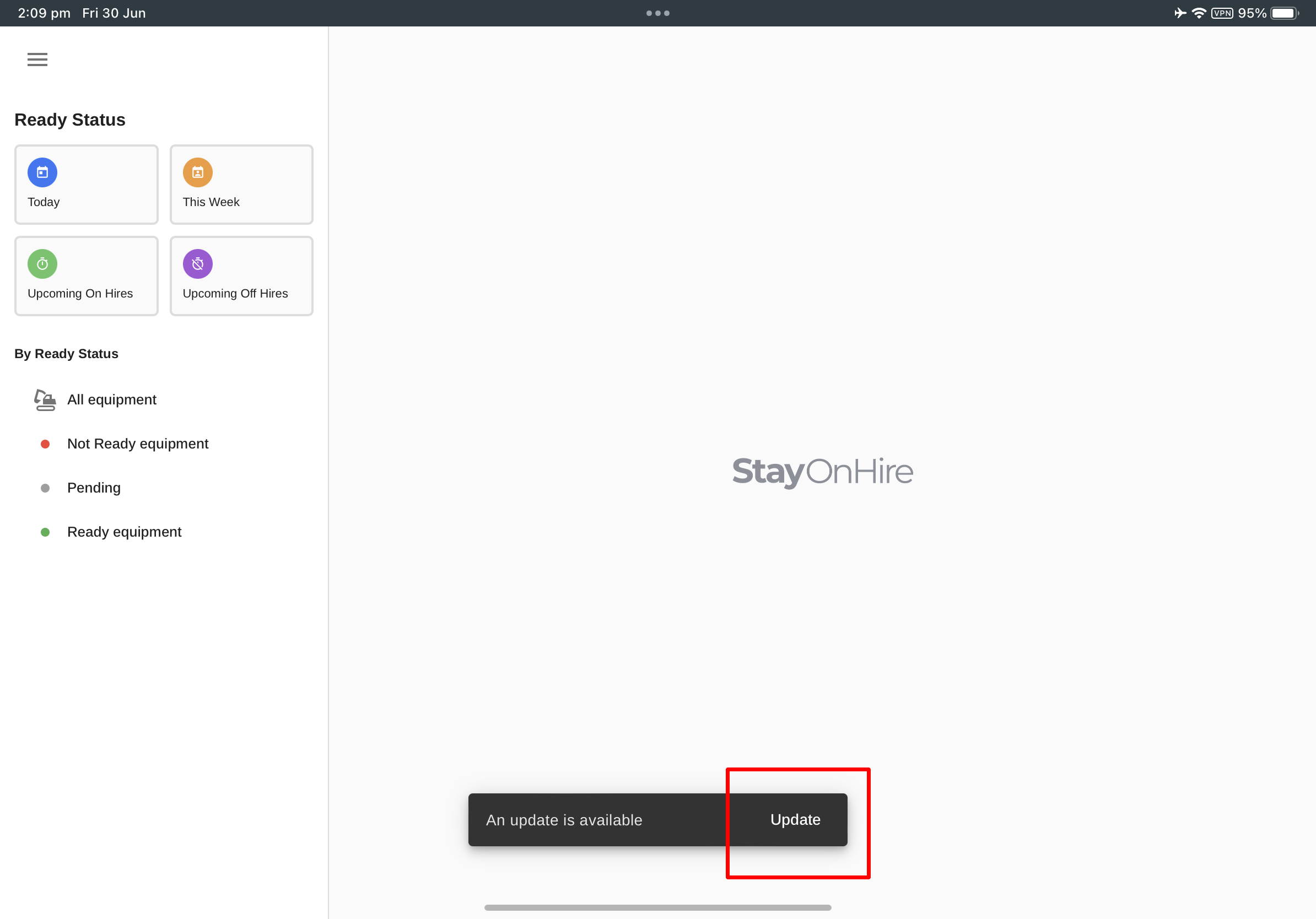Screen dimensions: 1316x919
Task: Click the 'An update is available' message
Action: tap(564, 820)
